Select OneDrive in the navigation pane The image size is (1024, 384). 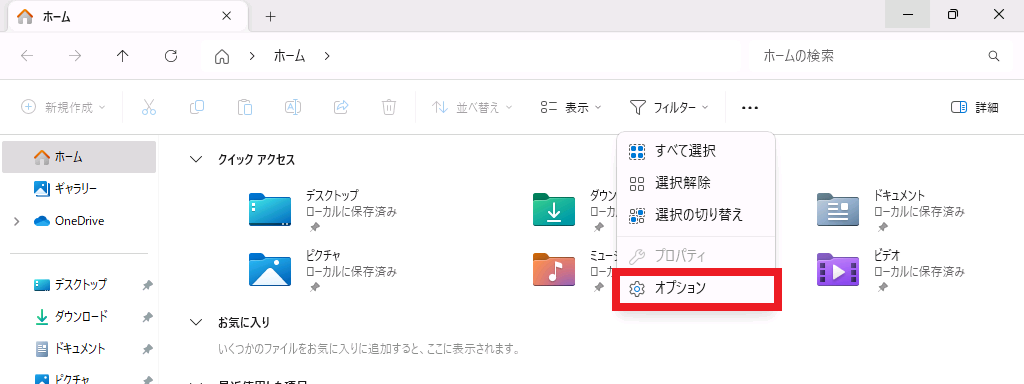[79, 221]
